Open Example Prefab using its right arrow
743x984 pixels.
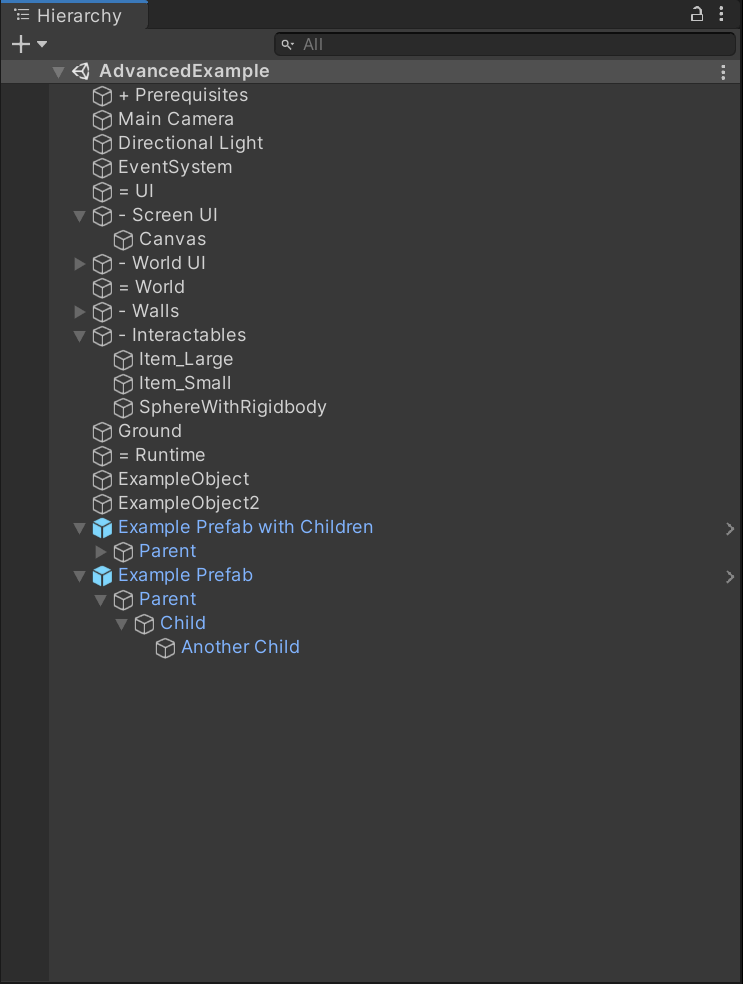tap(730, 576)
